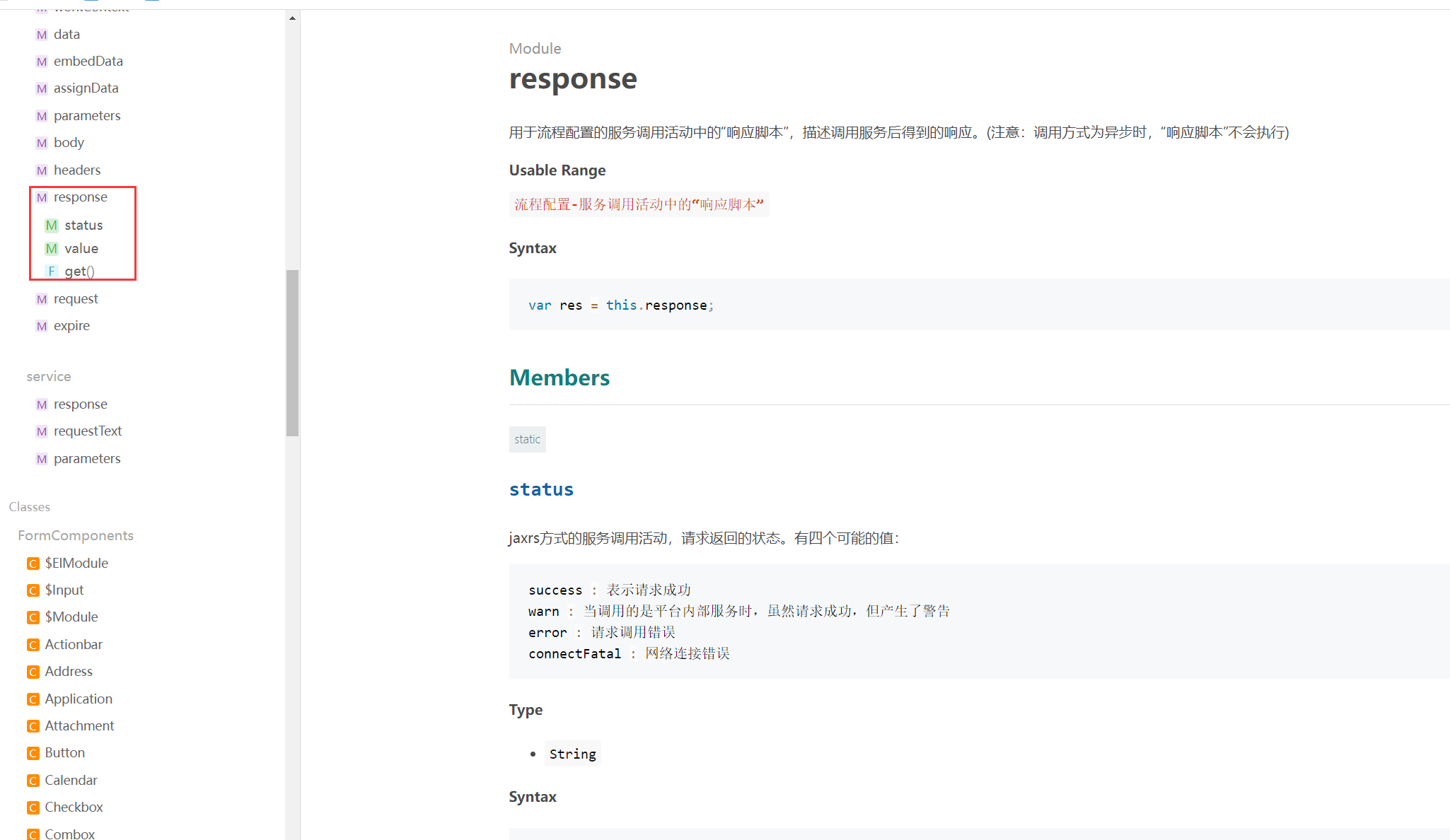This screenshot has height=840, width=1450.
Task: Open the embedData module entry
Action: (88, 62)
